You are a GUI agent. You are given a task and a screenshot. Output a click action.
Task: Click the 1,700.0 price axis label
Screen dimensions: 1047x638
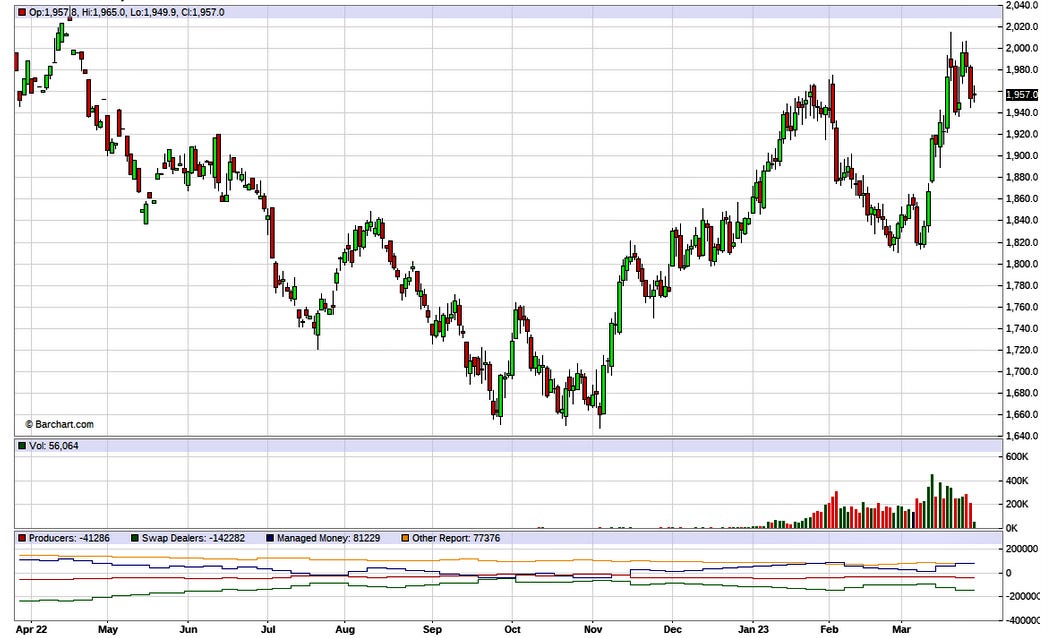pos(1022,371)
